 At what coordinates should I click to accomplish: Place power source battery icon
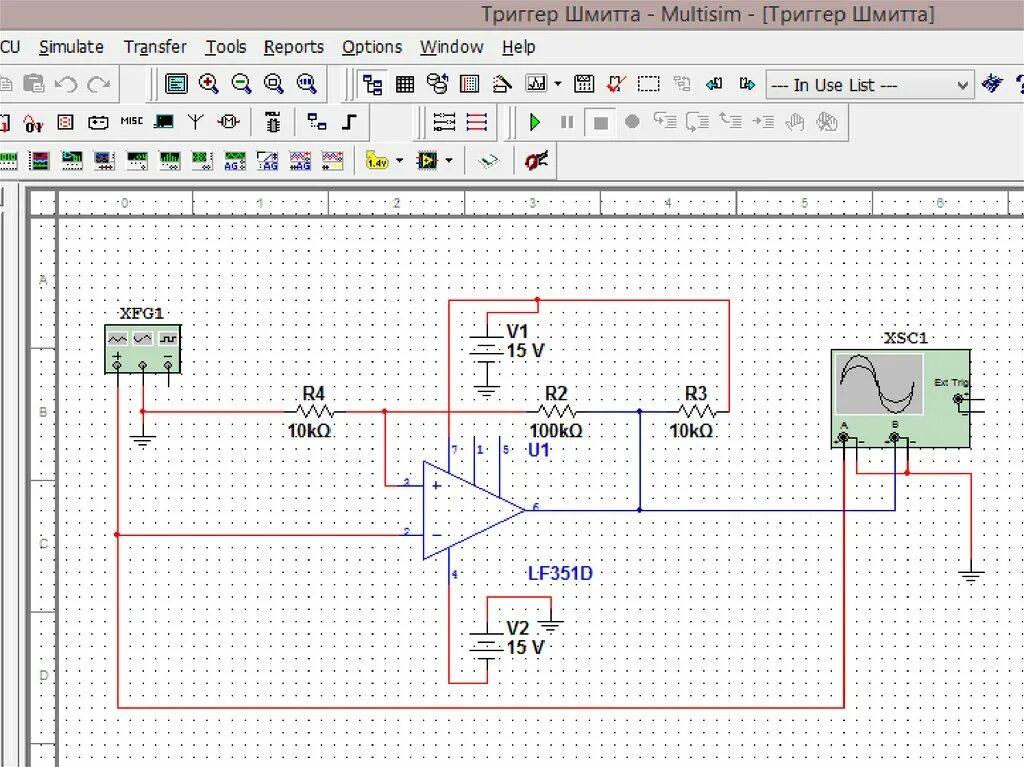point(98,122)
